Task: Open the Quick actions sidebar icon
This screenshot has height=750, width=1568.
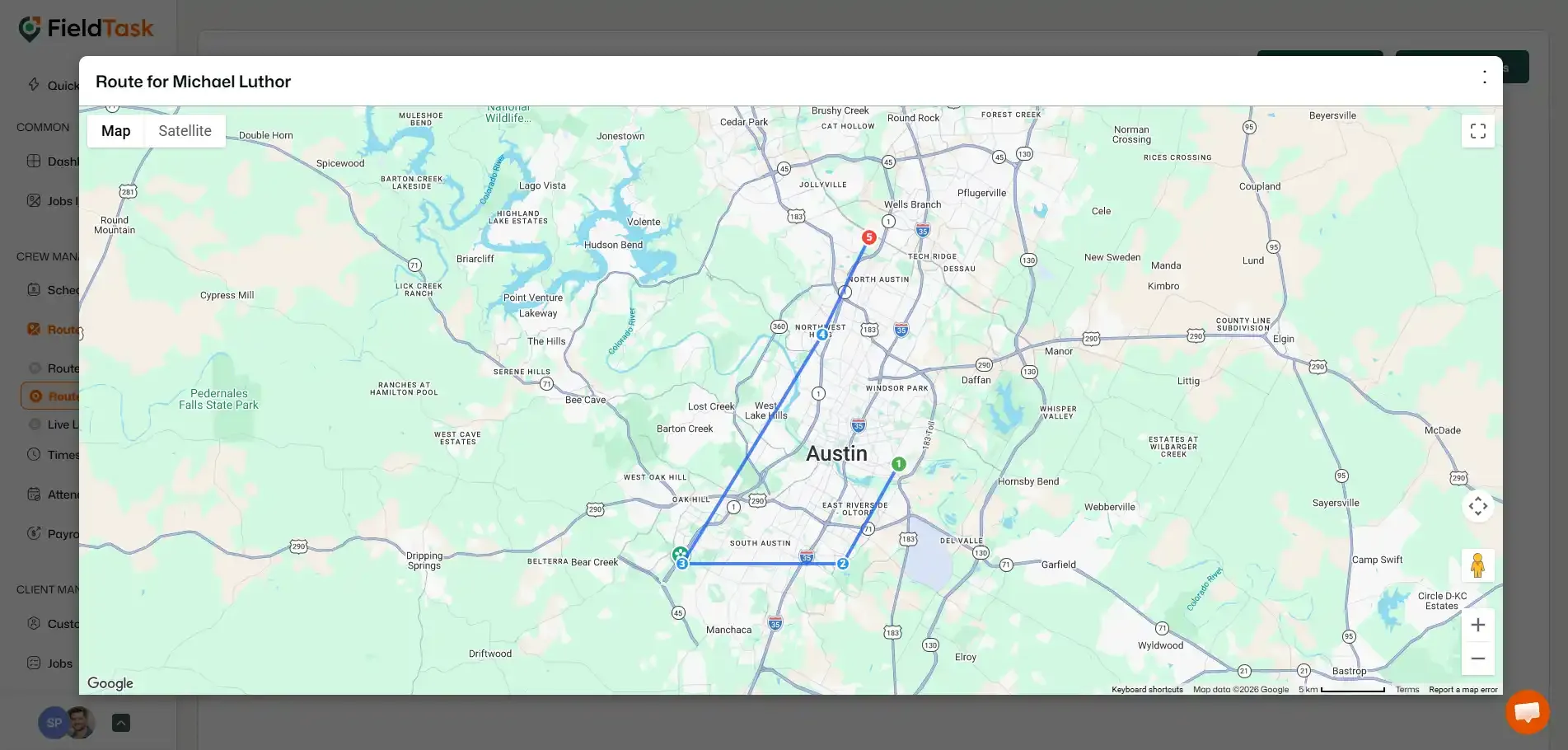Action: coord(34,84)
